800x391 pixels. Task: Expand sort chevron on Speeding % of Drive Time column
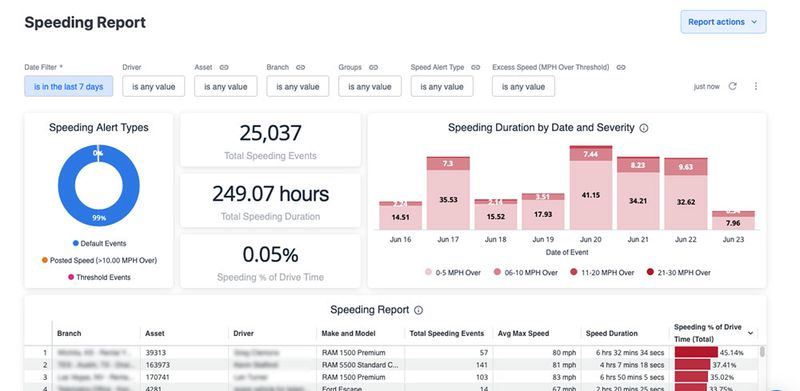pos(751,333)
